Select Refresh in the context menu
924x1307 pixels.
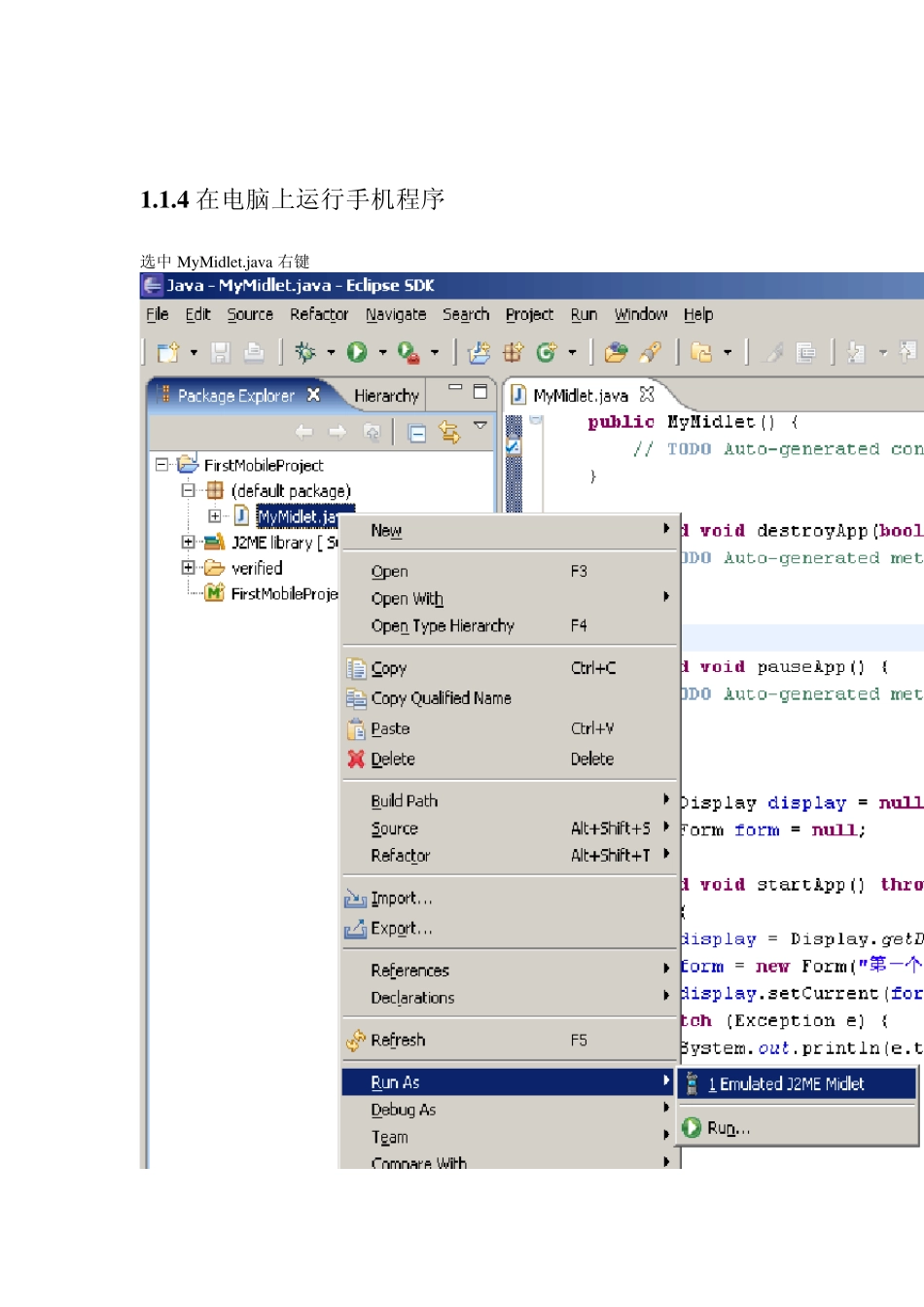(398, 1040)
